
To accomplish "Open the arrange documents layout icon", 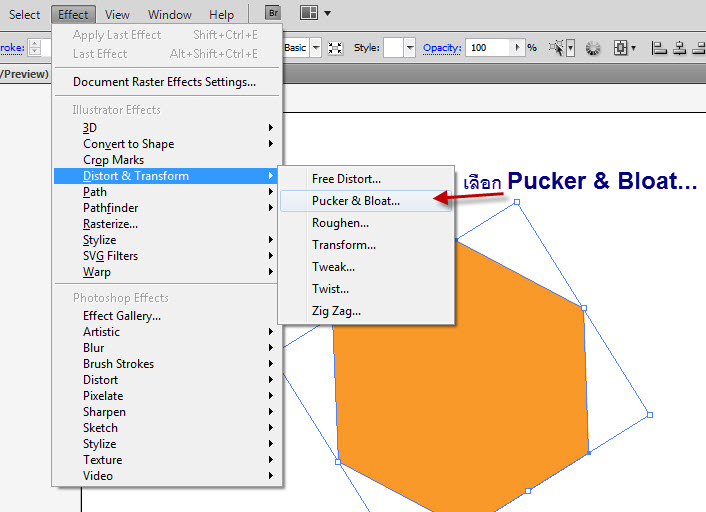I will tap(308, 13).
